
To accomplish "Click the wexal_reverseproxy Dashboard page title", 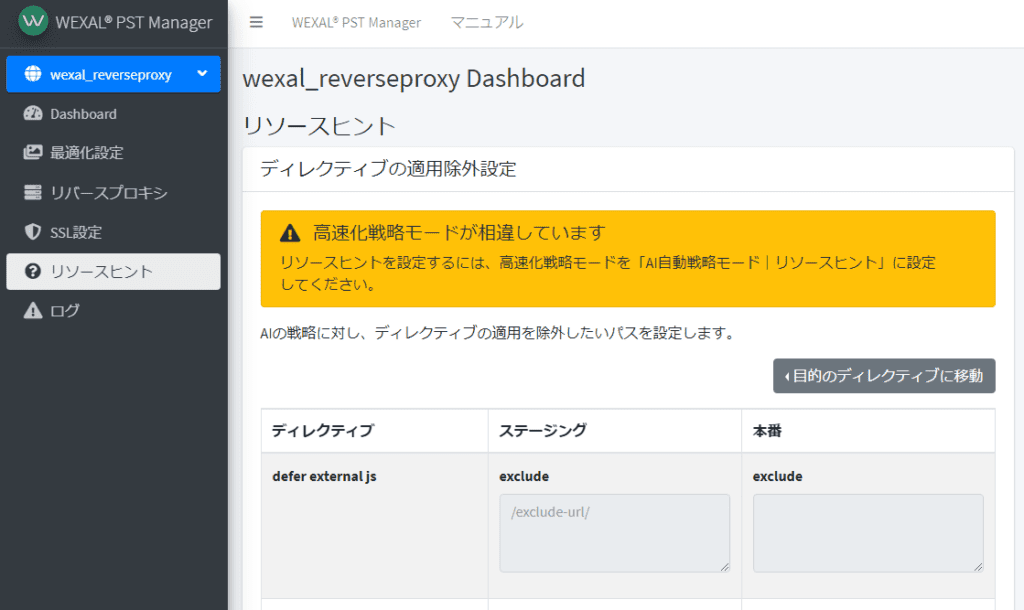I will click(x=413, y=78).
